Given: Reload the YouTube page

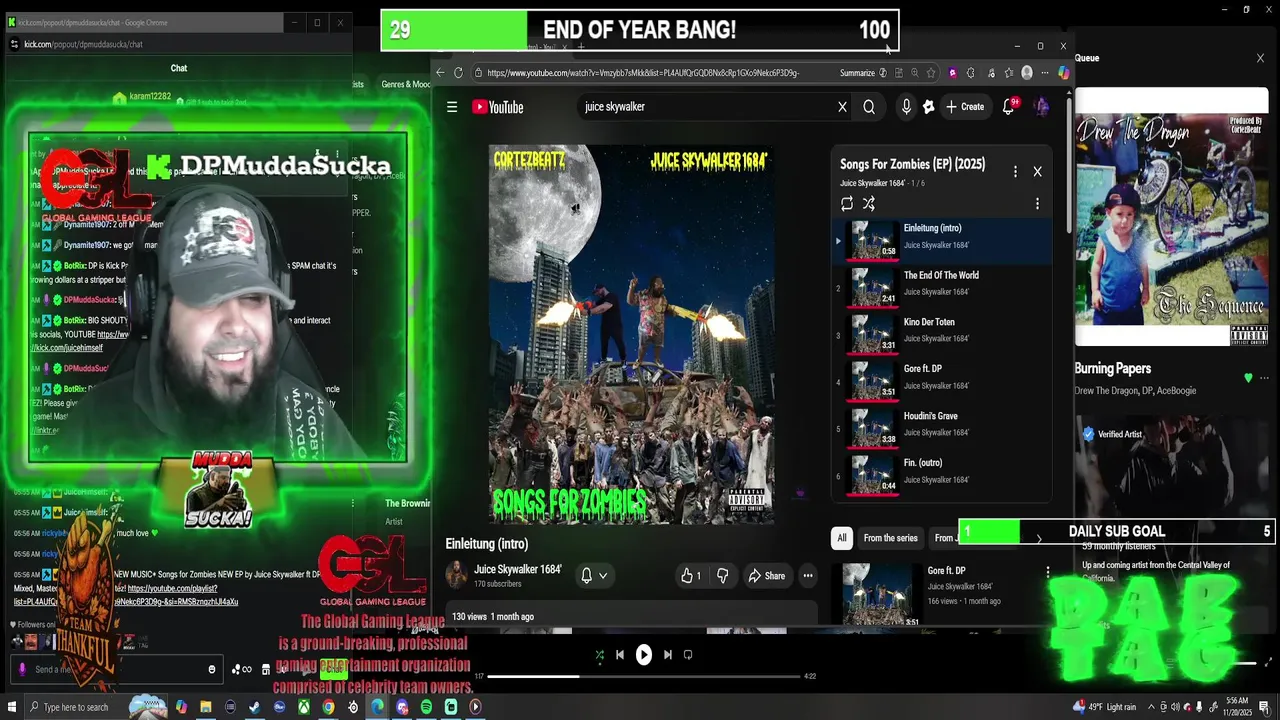Looking at the screenshot, I should coord(458,73).
